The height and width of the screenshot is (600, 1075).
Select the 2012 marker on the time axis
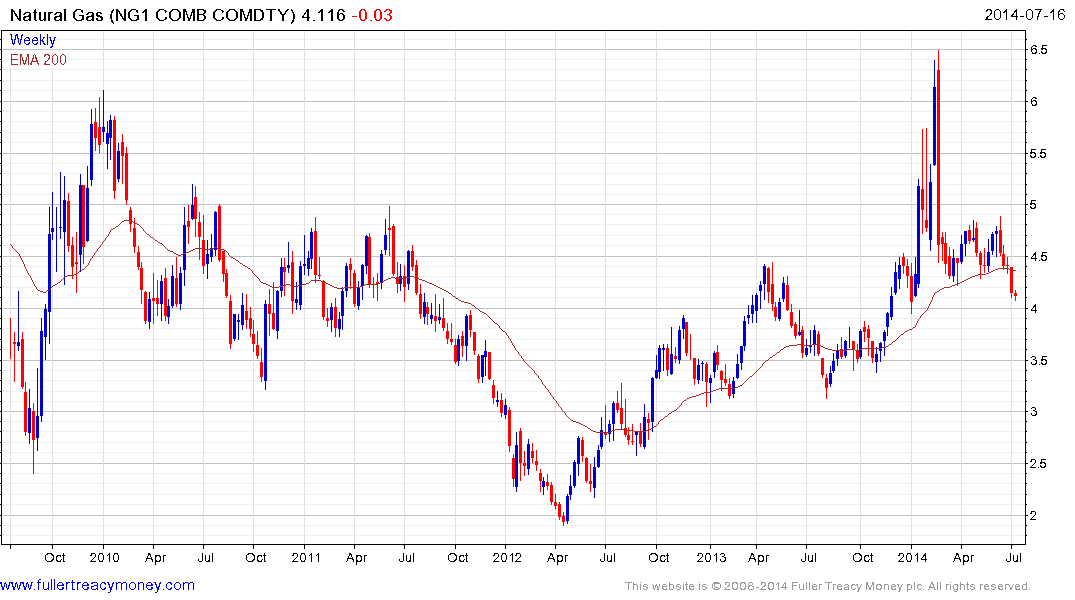508,557
